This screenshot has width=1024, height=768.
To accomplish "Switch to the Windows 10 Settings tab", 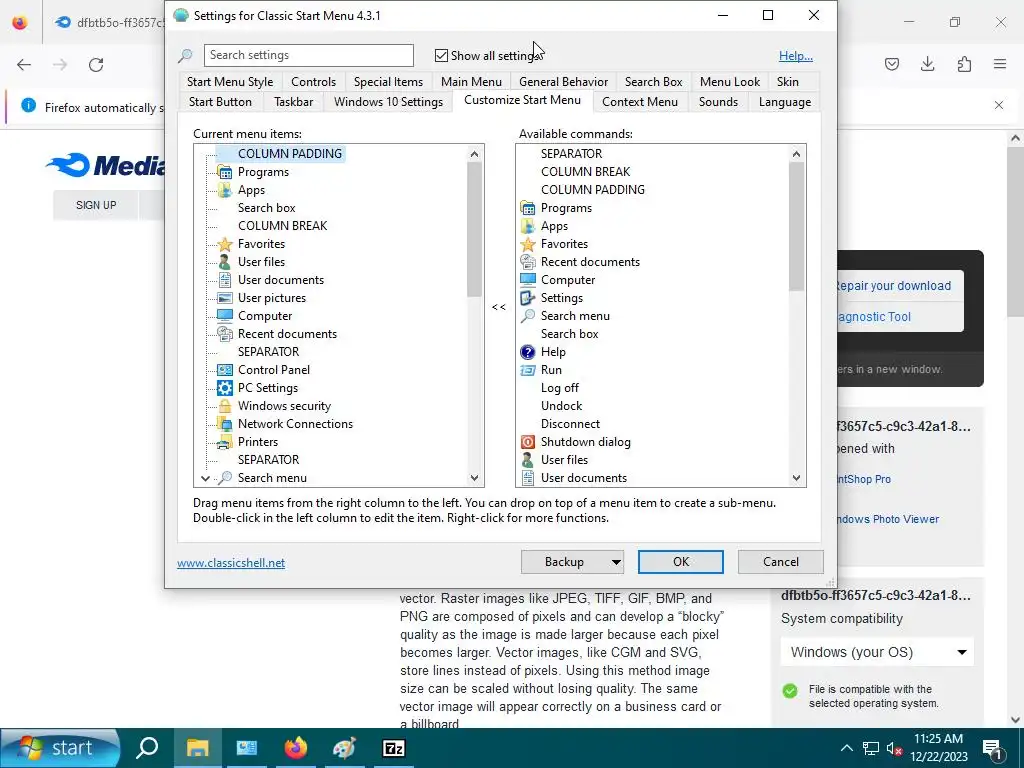I will tap(389, 102).
